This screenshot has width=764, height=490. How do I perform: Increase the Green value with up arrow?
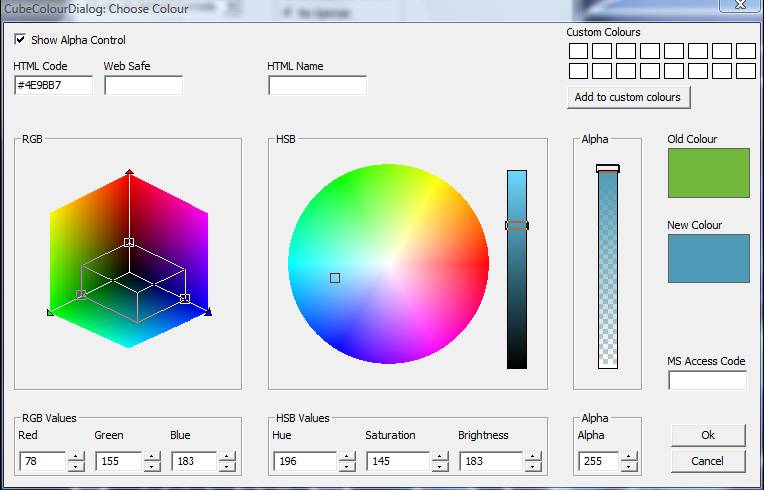(x=152, y=456)
